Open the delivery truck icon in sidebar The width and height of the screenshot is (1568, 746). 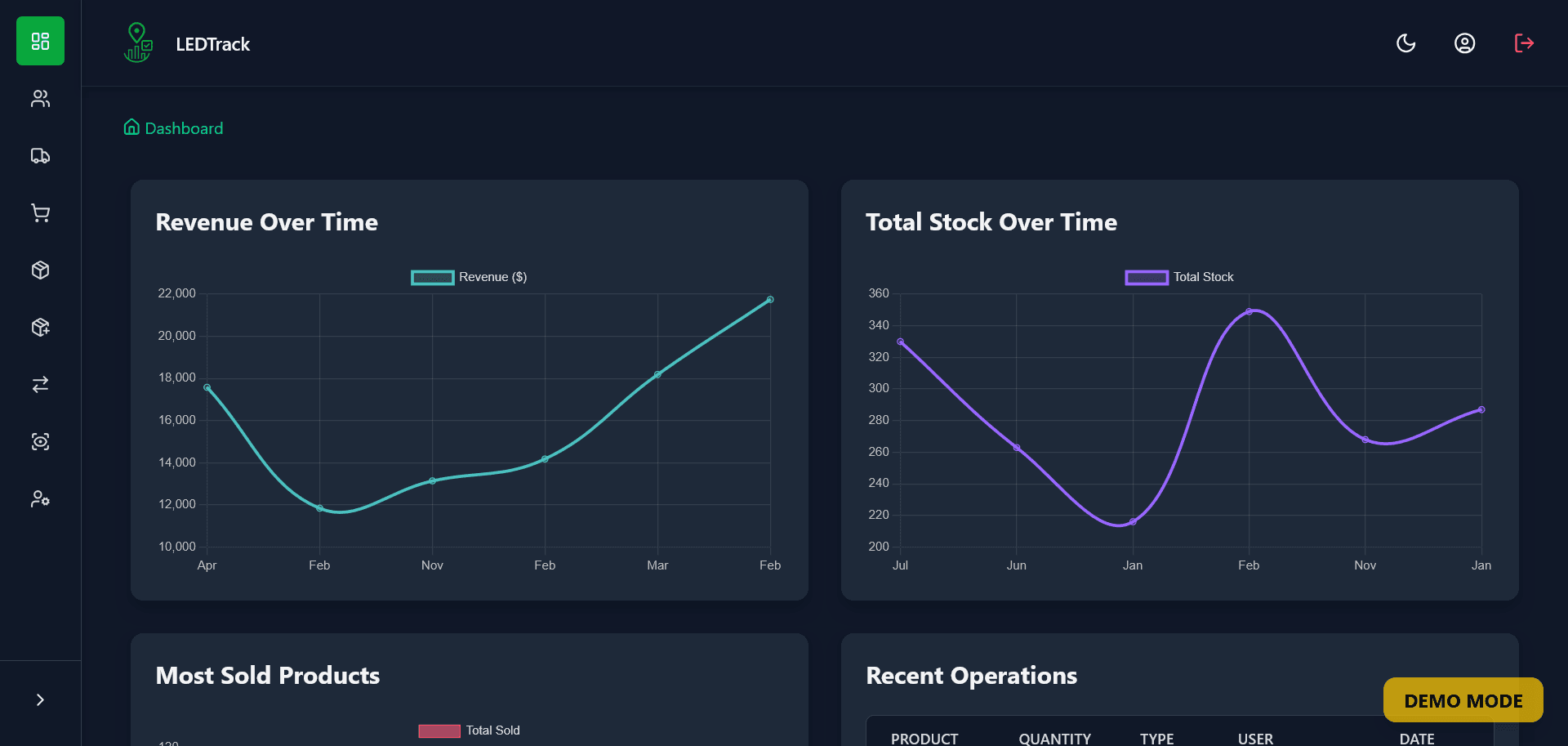40,156
